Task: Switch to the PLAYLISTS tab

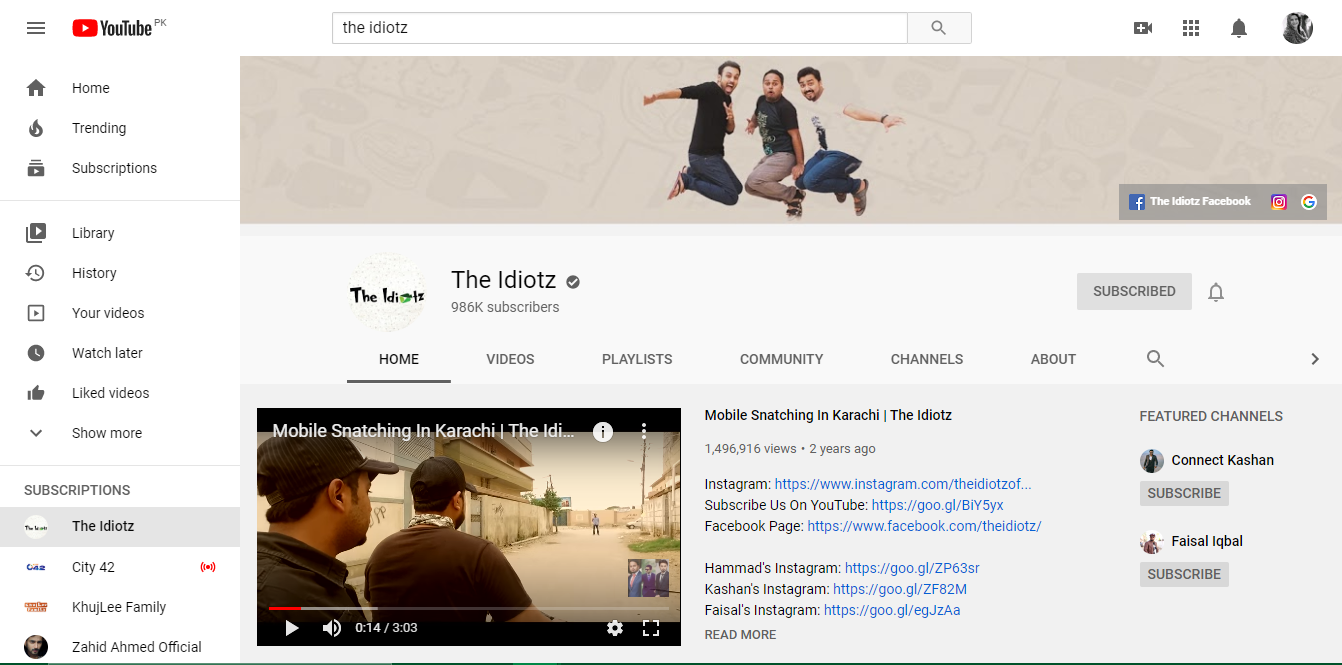Action: [x=637, y=359]
